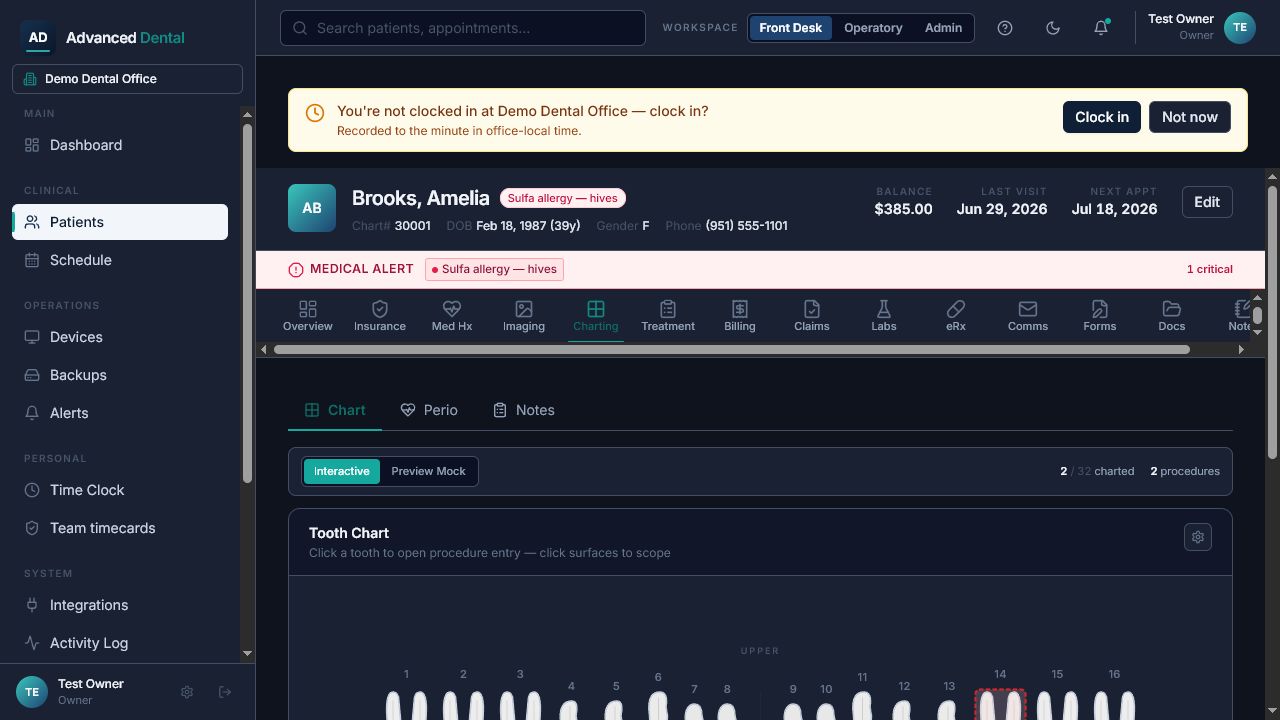The width and height of the screenshot is (1280, 720).
Task: Click sidebar scroll up arrow
Action: point(247,114)
